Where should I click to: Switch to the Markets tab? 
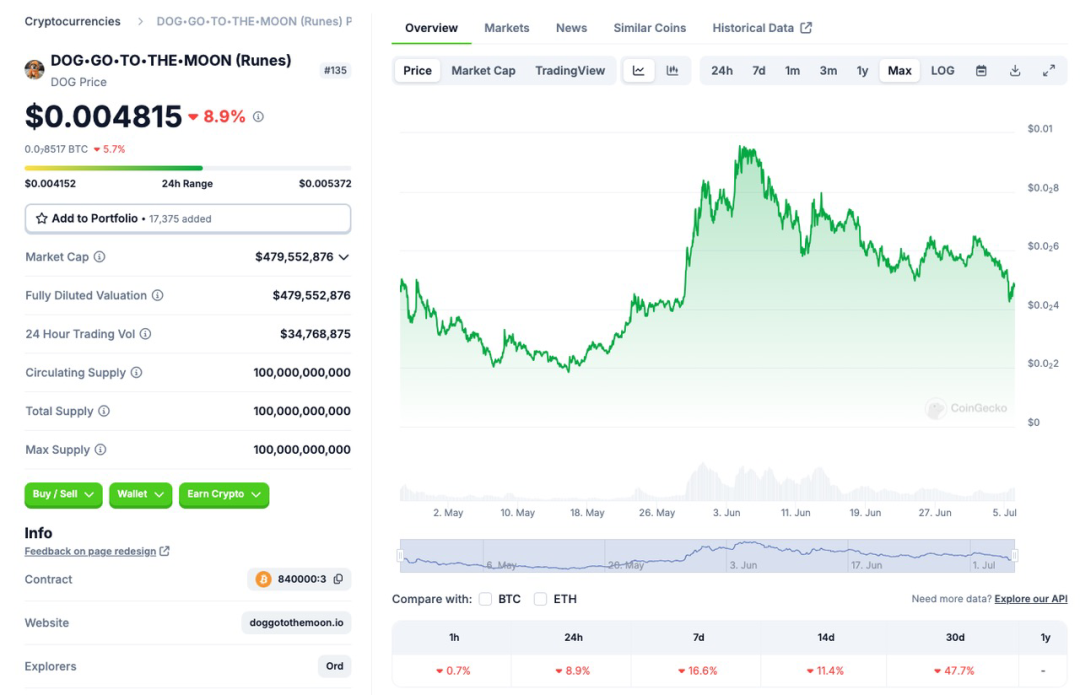[506, 28]
